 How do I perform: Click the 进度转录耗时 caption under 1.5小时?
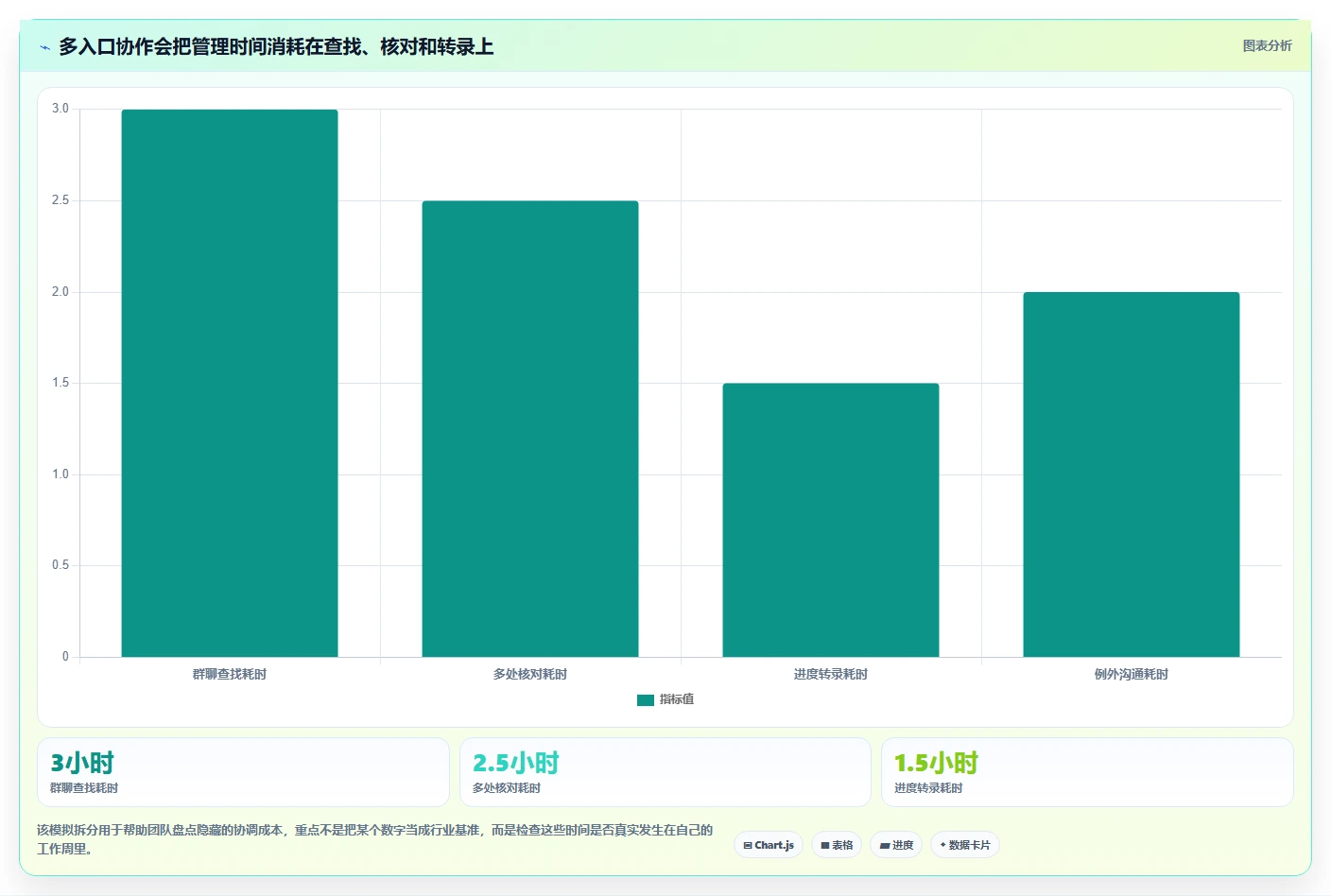pyautogui.click(x=928, y=788)
